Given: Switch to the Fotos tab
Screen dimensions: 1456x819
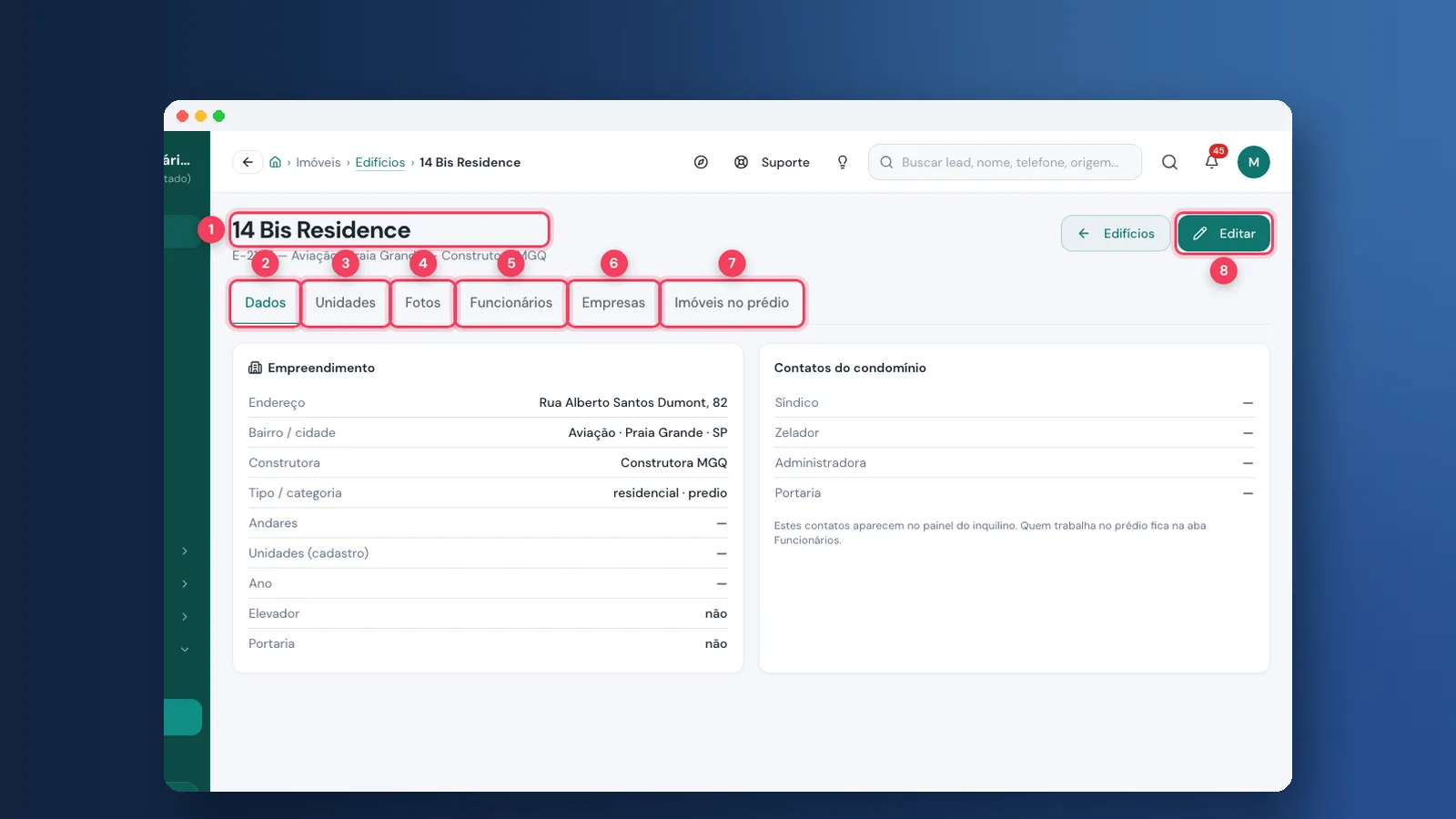Looking at the screenshot, I should click(x=422, y=302).
